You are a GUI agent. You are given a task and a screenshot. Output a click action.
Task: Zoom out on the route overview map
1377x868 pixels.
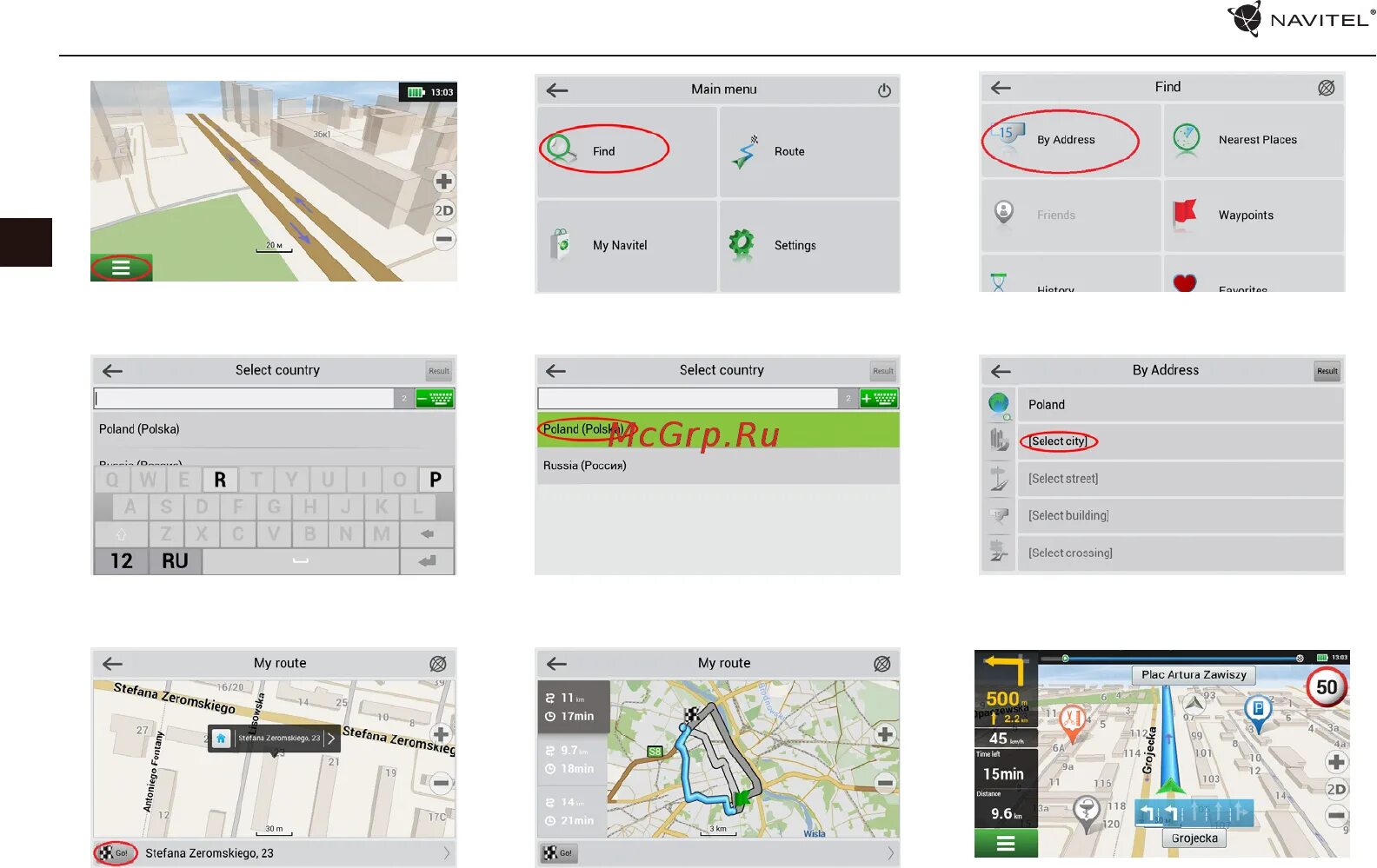[885, 783]
